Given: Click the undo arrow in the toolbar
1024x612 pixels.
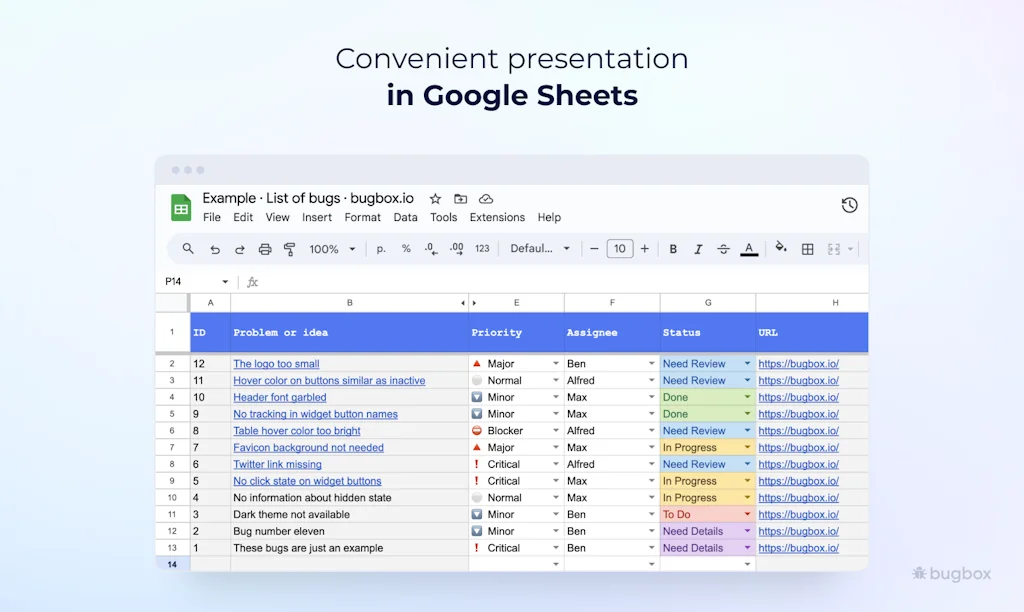Looking at the screenshot, I should [x=214, y=249].
